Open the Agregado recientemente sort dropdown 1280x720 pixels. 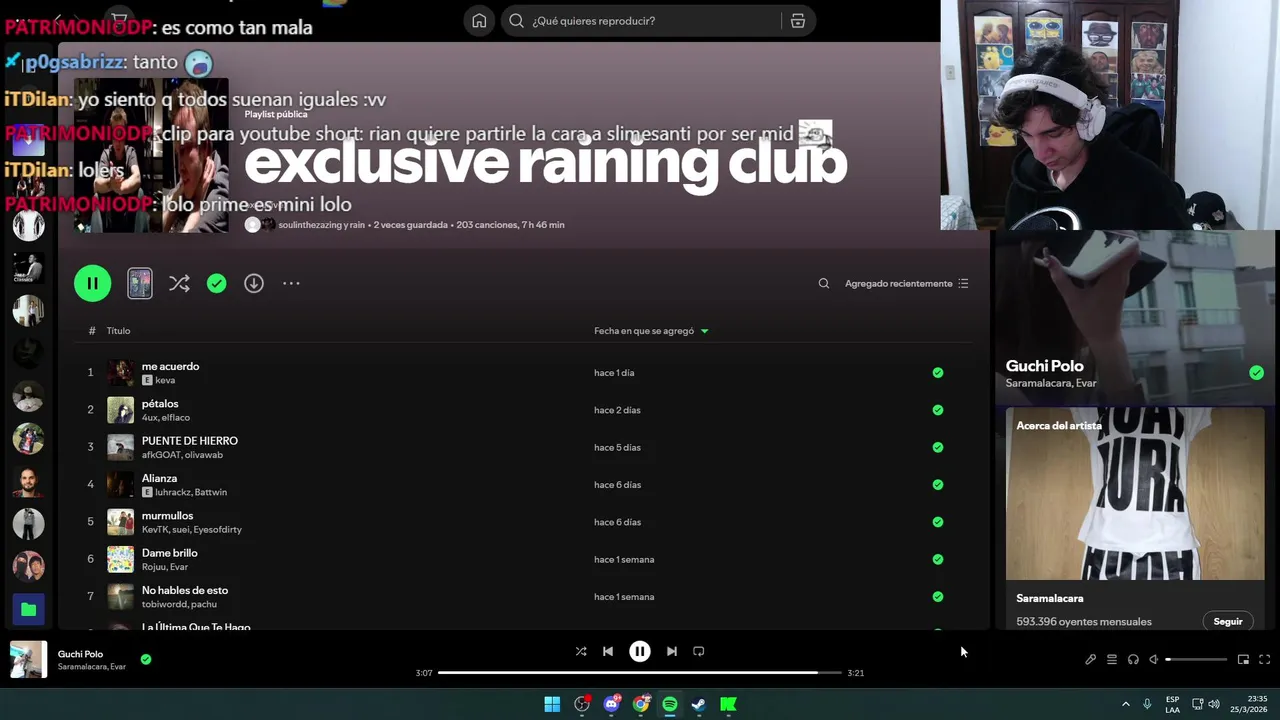(x=906, y=283)
